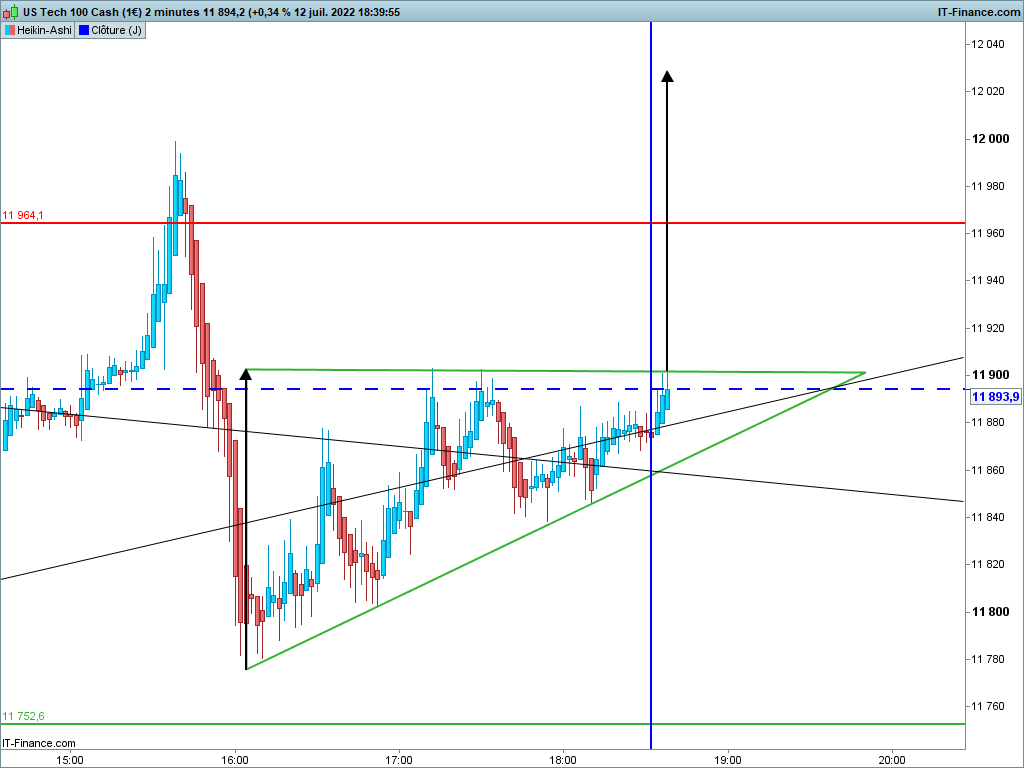This screenshot has width=1024, height=768.
Task: Click the 19:00 time axis label
Action: 727,760
